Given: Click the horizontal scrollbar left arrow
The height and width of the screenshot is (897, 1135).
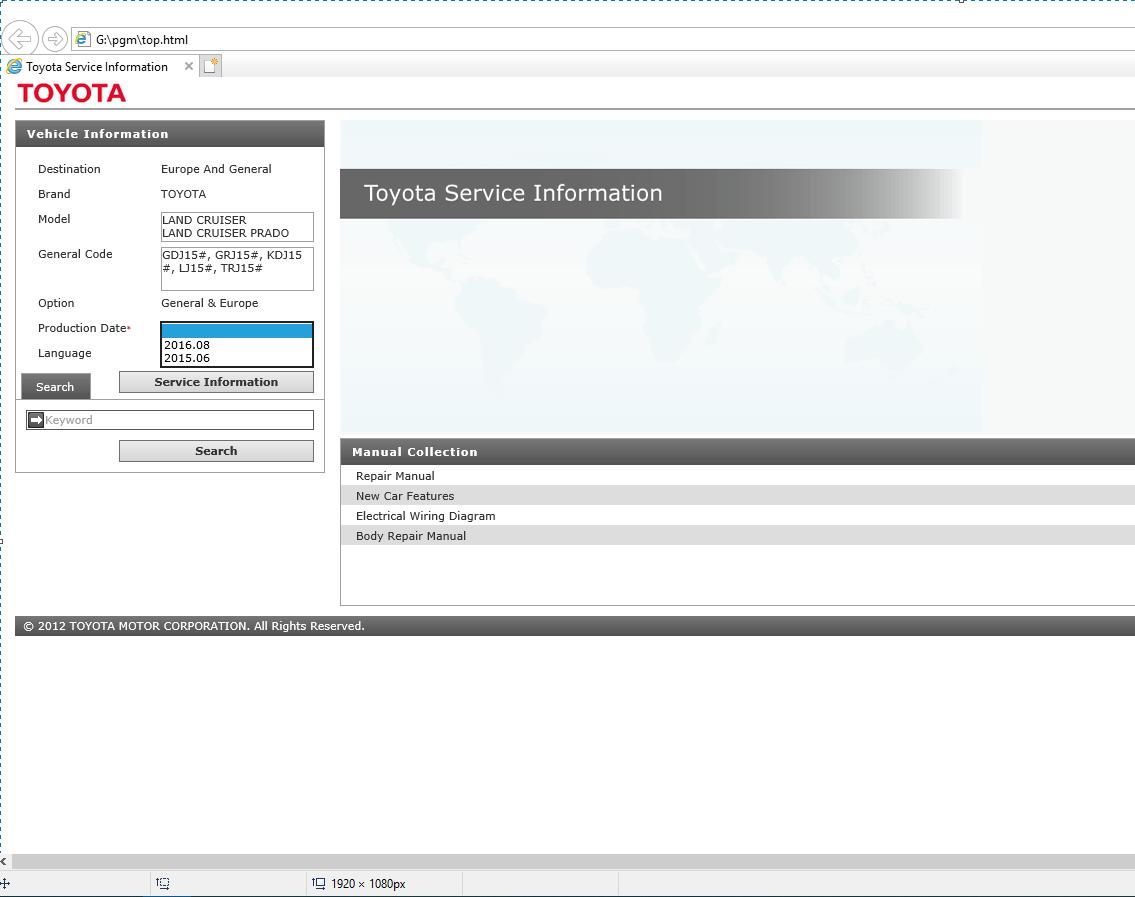Looking at the screenshot, I should click(x=4, y=862).
